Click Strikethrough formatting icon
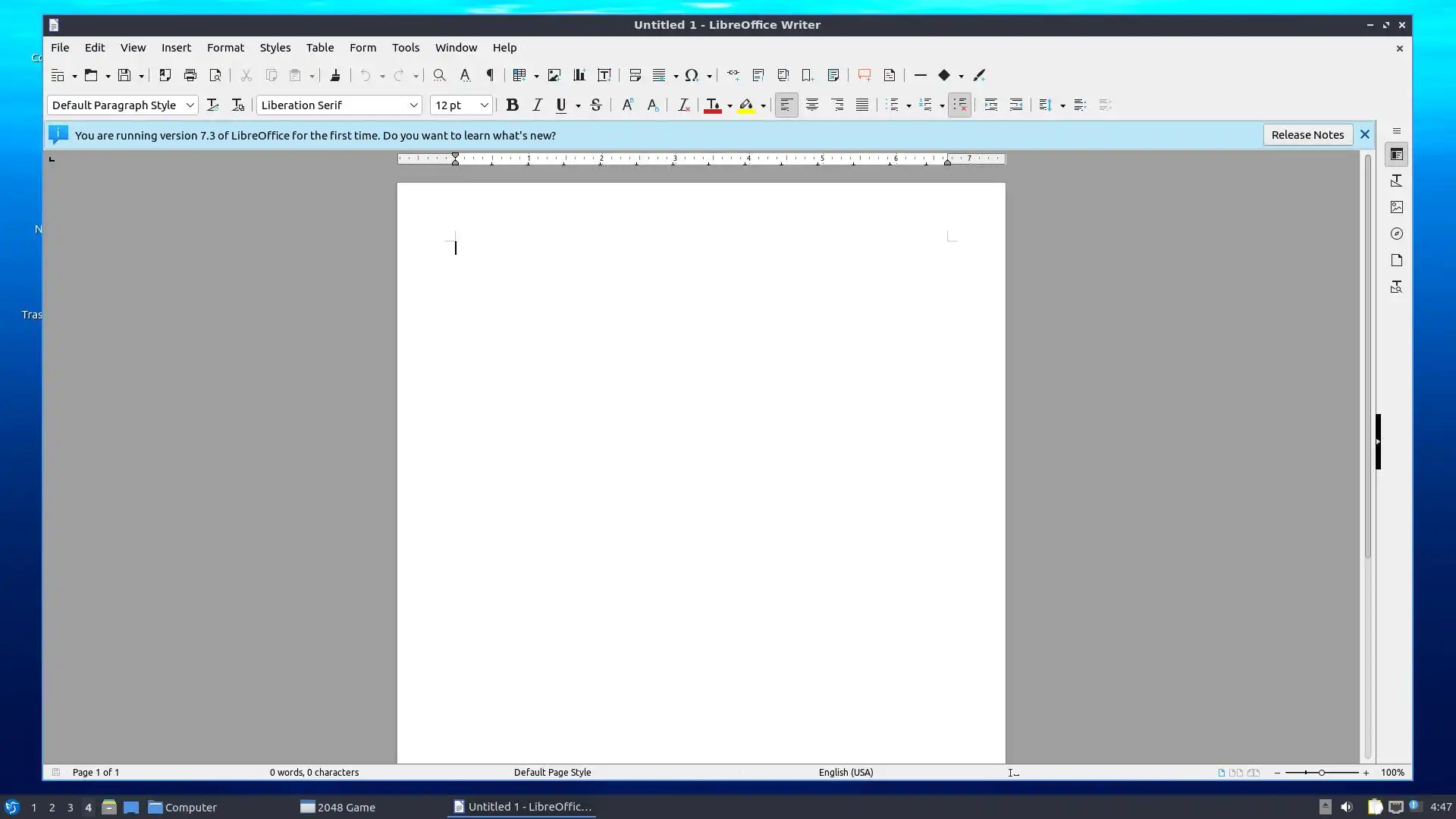 [596, 105]
